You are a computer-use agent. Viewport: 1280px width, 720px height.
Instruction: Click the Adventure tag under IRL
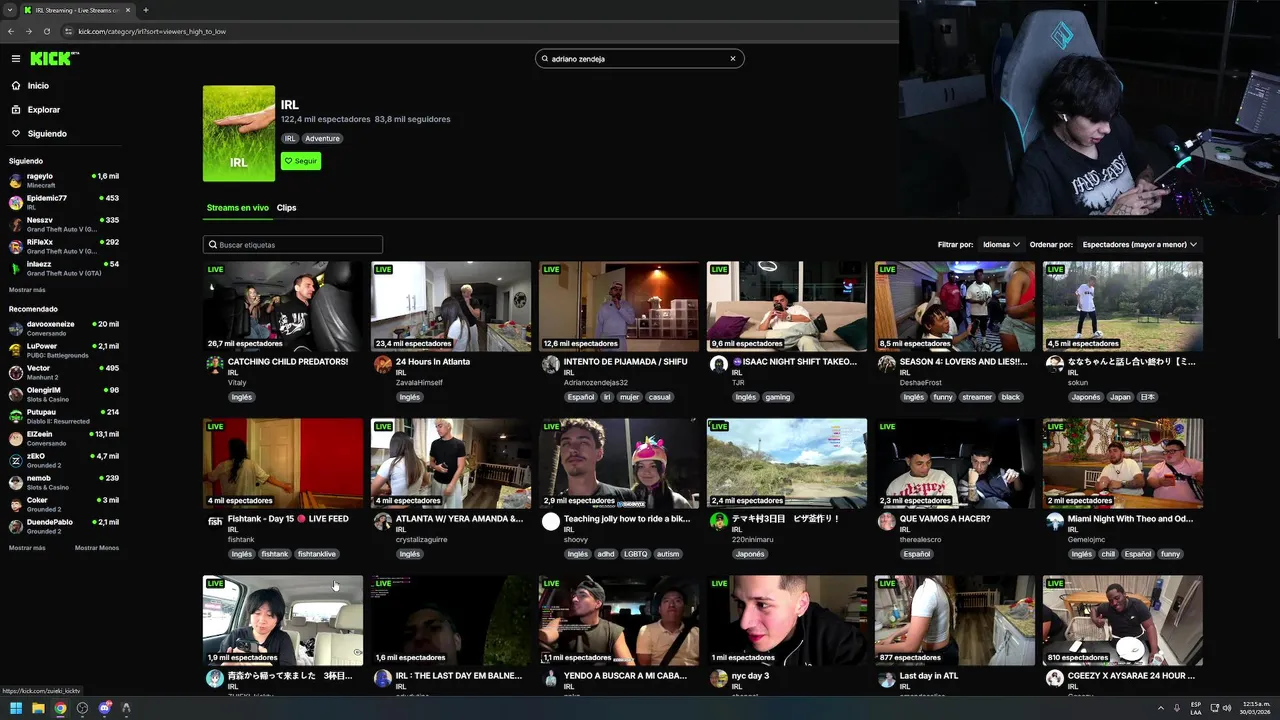[x=323, y=139]
